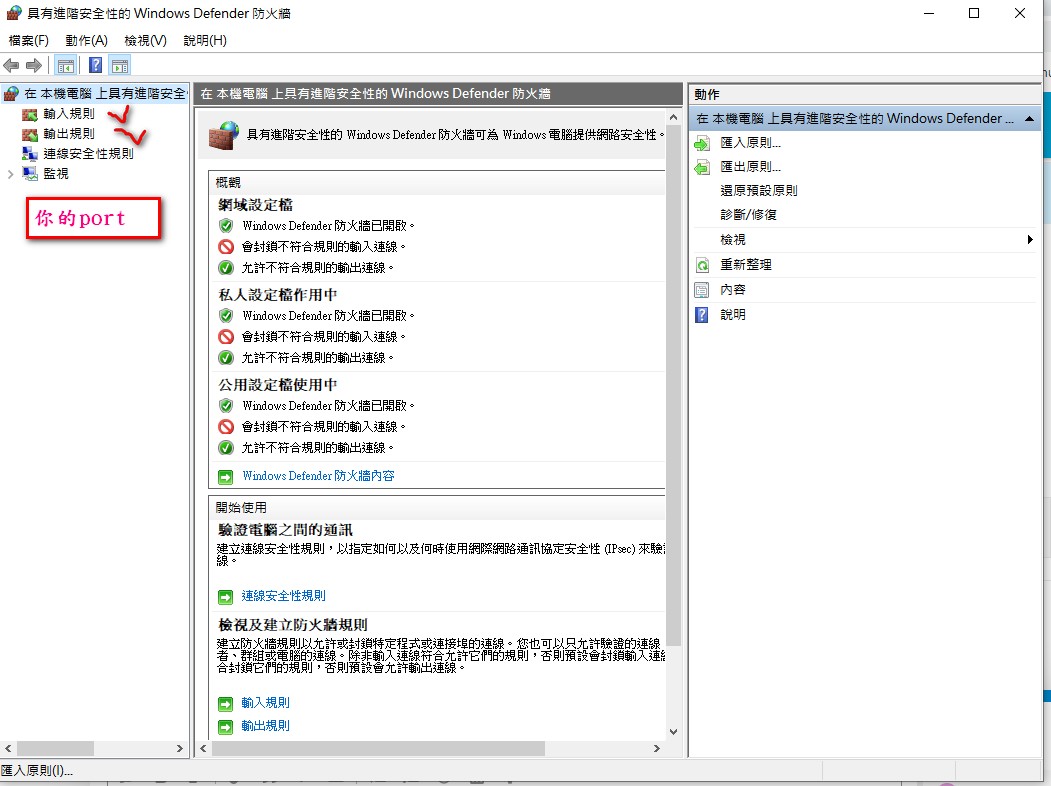Viewport: 1051px width, 786px height.
Task: Click the Forward arrow toolbar icon
Action: click(x=34, y=66)
